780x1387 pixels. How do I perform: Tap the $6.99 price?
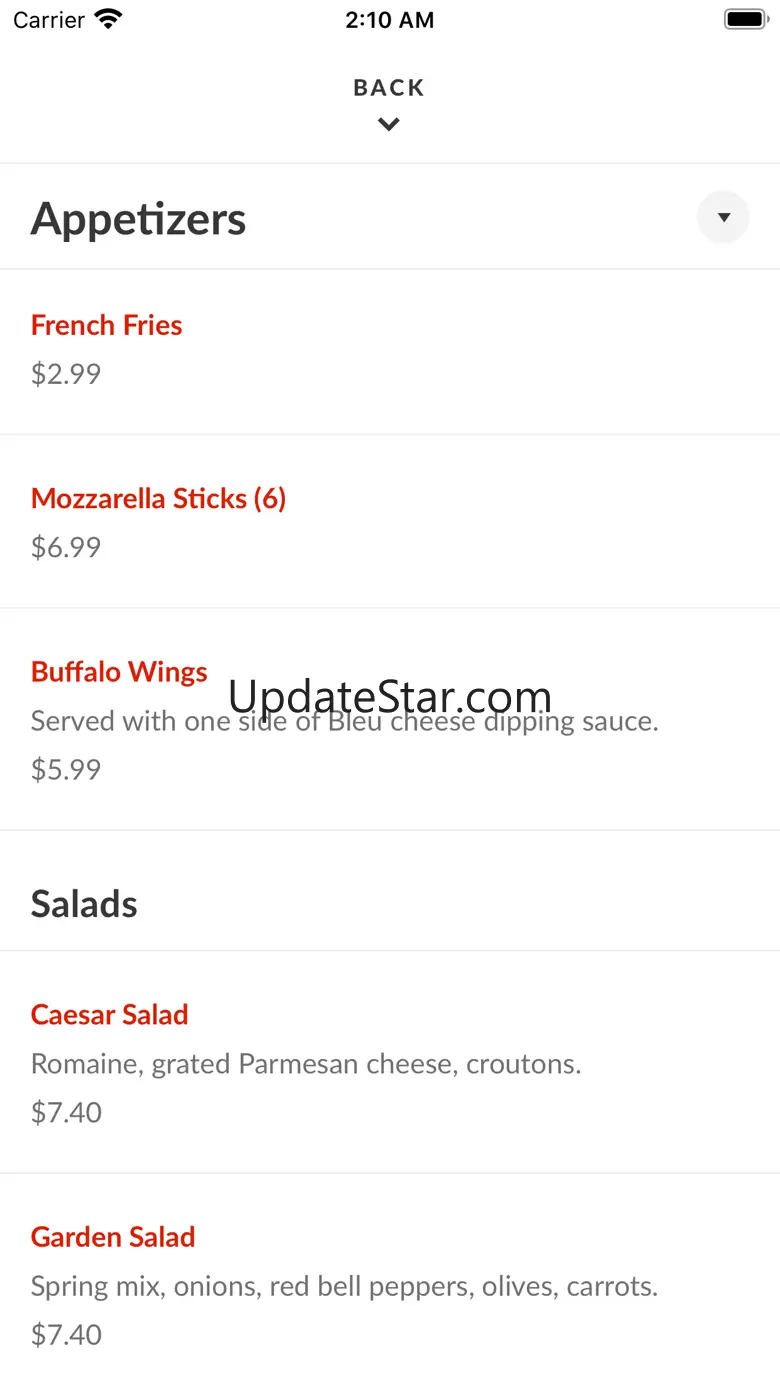[x=66, y=547]
